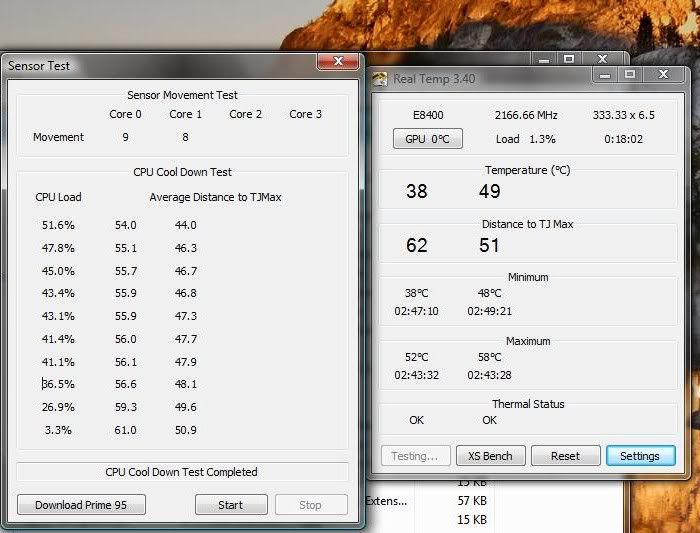Screen dimensions: 700x533
Task: Click the Reset button in Real Temp
Action: (x=565, y=456)
